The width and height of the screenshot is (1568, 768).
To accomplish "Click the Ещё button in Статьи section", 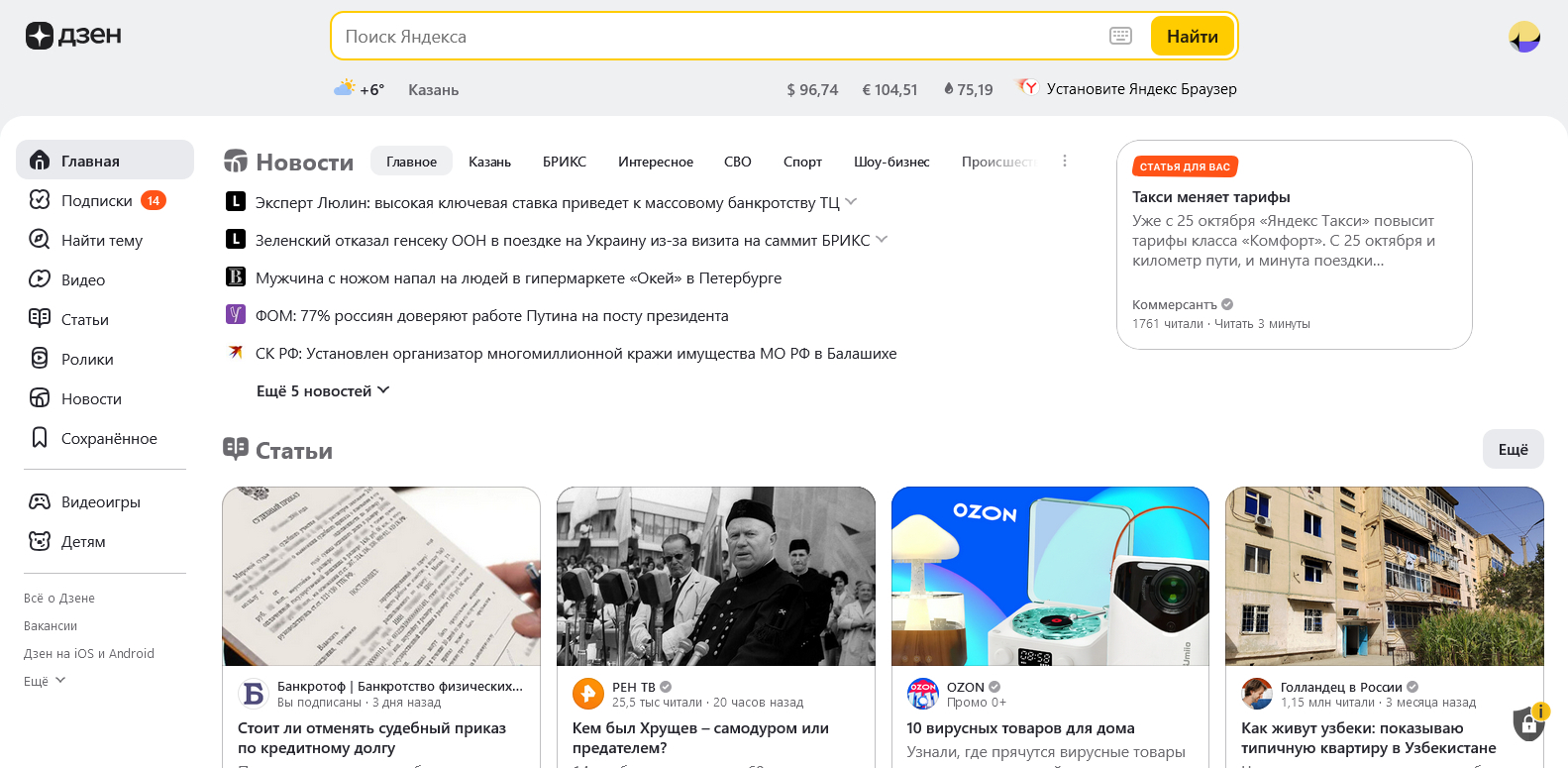I will click(1514, 449).
